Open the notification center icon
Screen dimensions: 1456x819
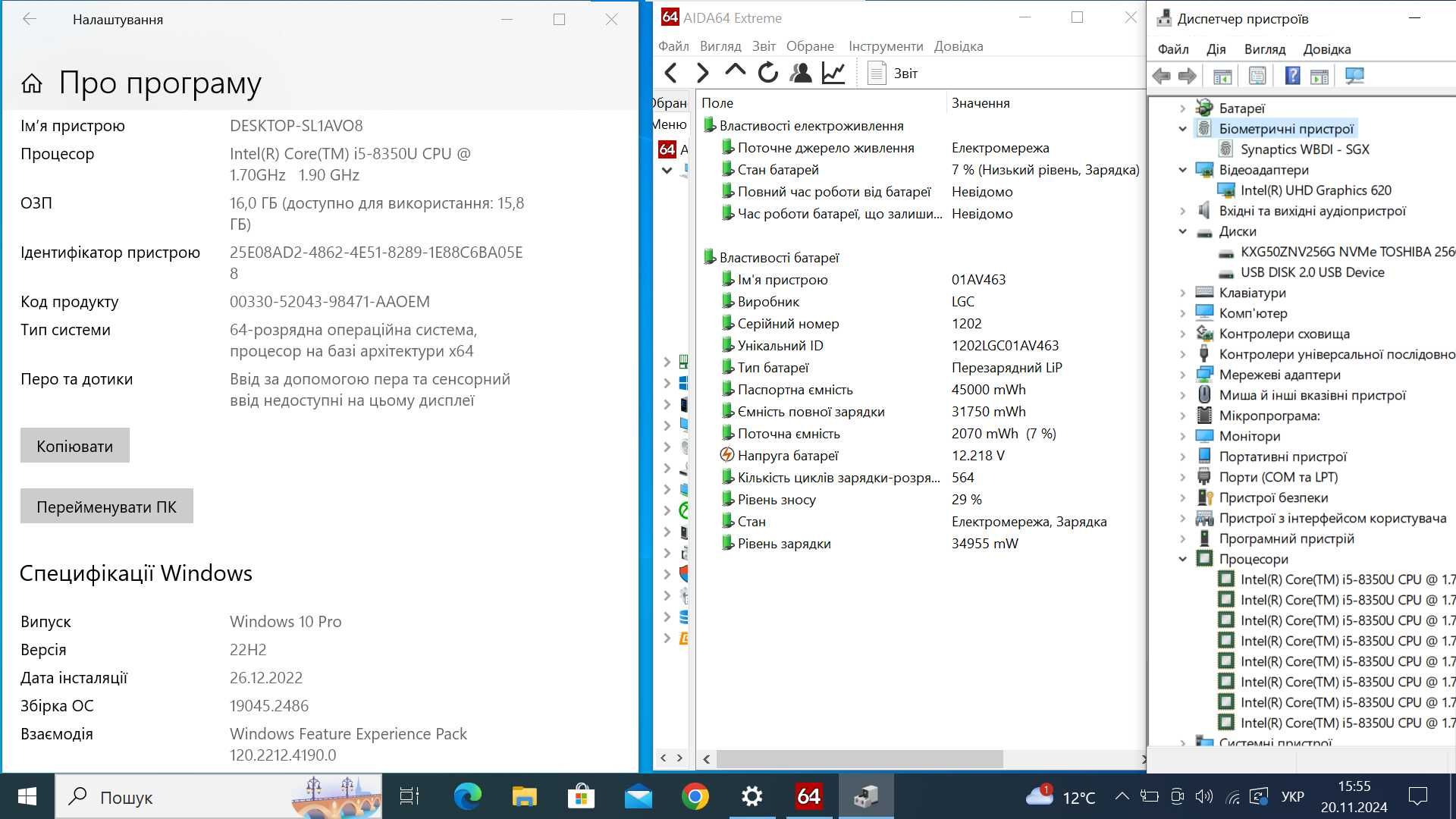pos(1417,796)
